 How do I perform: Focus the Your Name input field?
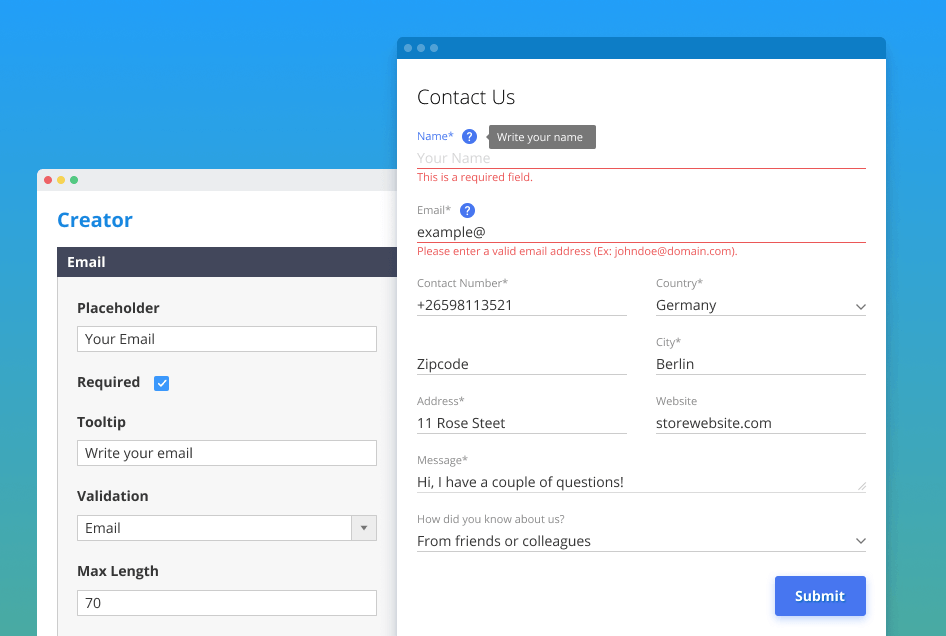[640, 158]
